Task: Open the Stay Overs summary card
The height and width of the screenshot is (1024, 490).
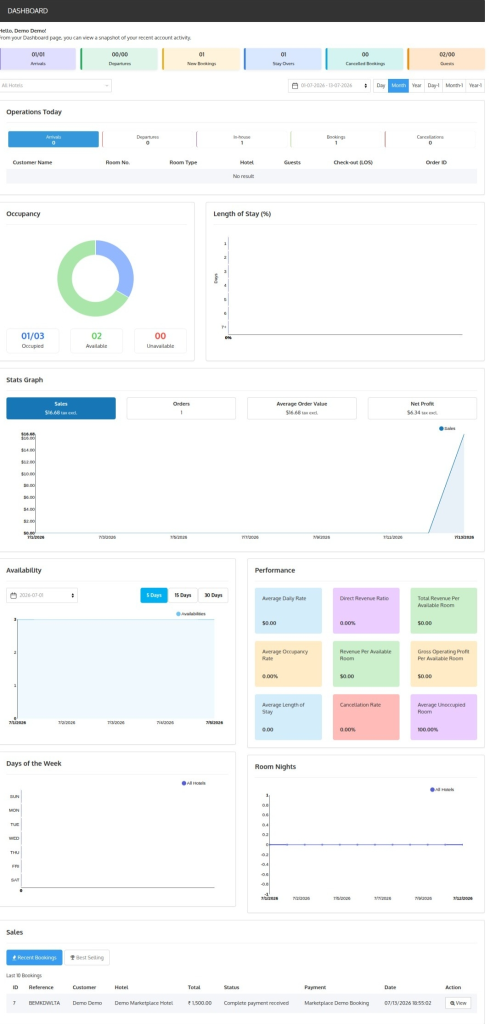Action: pyautogui.click(x=283, y=59)
